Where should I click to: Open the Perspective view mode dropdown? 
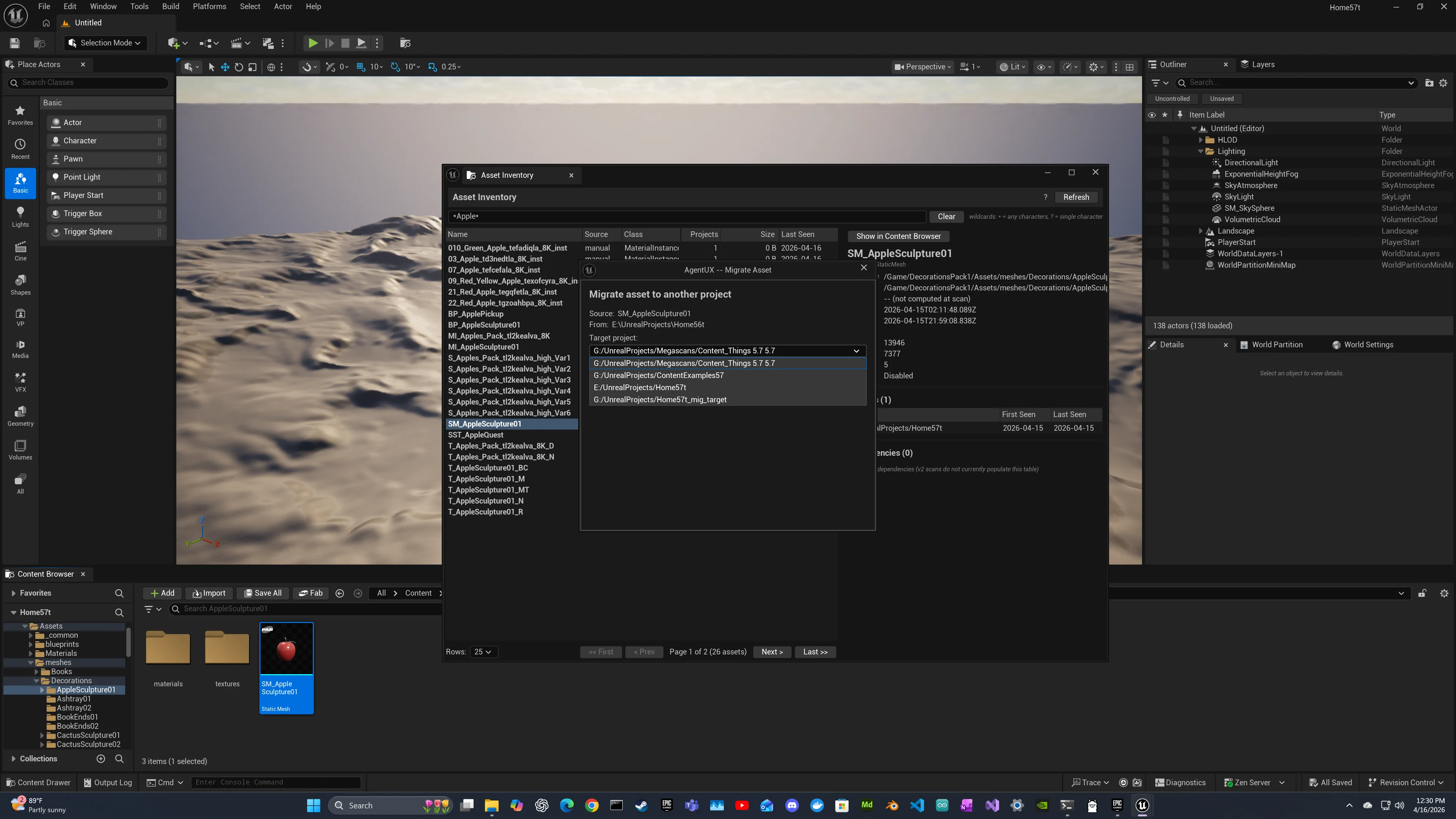click(923, 67)
